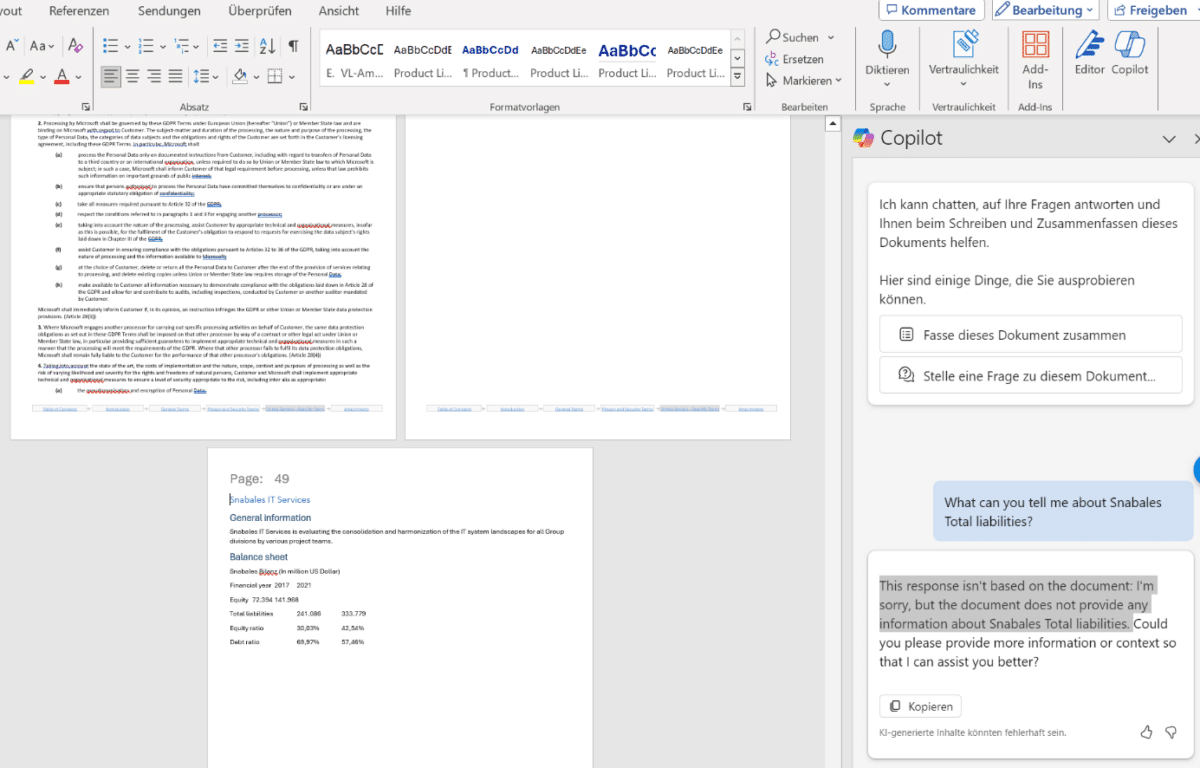Click the "Snabales IT Services" heading

click(270, 500)
